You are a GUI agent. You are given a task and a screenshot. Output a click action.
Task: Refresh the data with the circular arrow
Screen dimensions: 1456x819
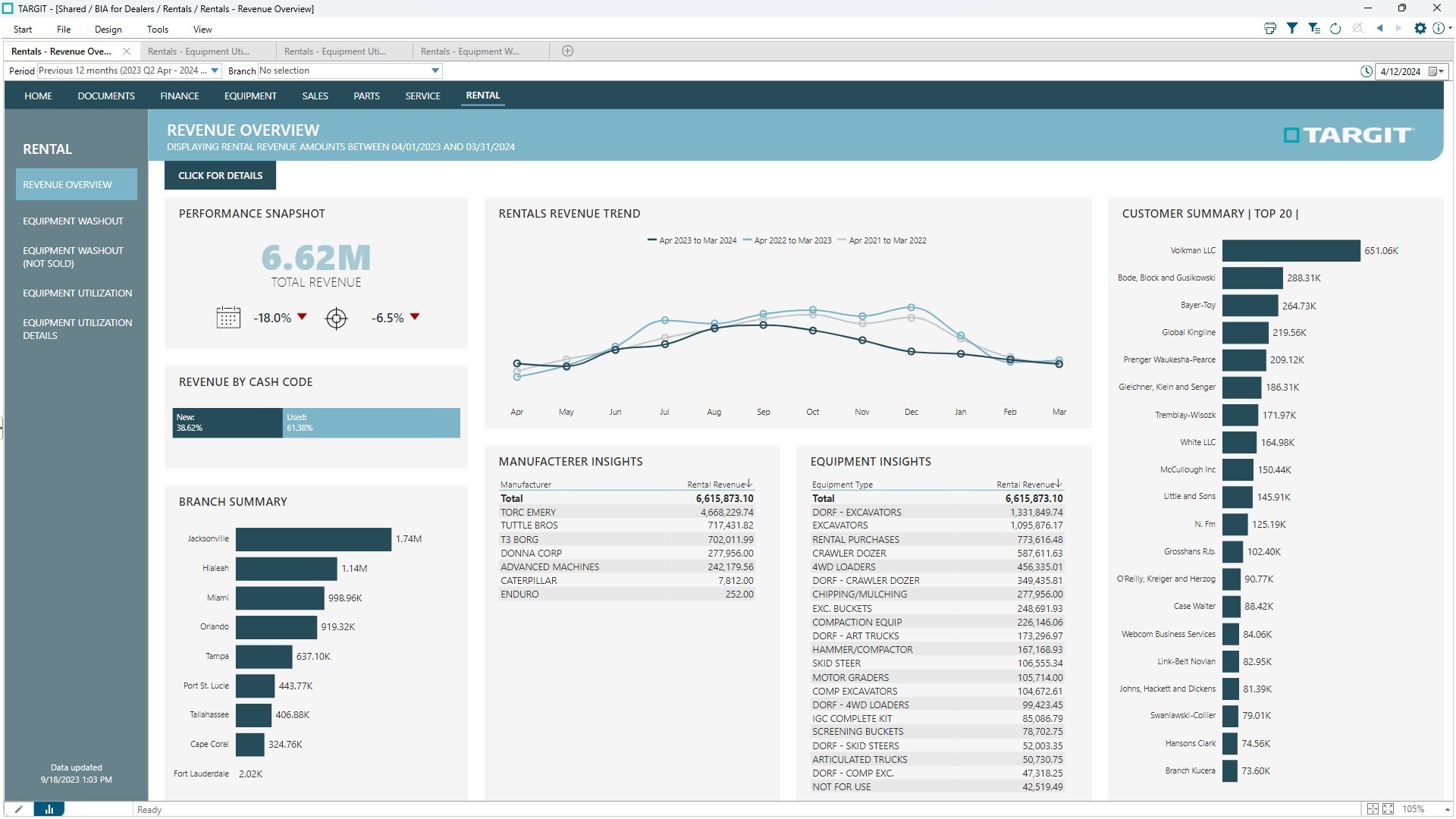[1335, 29]
